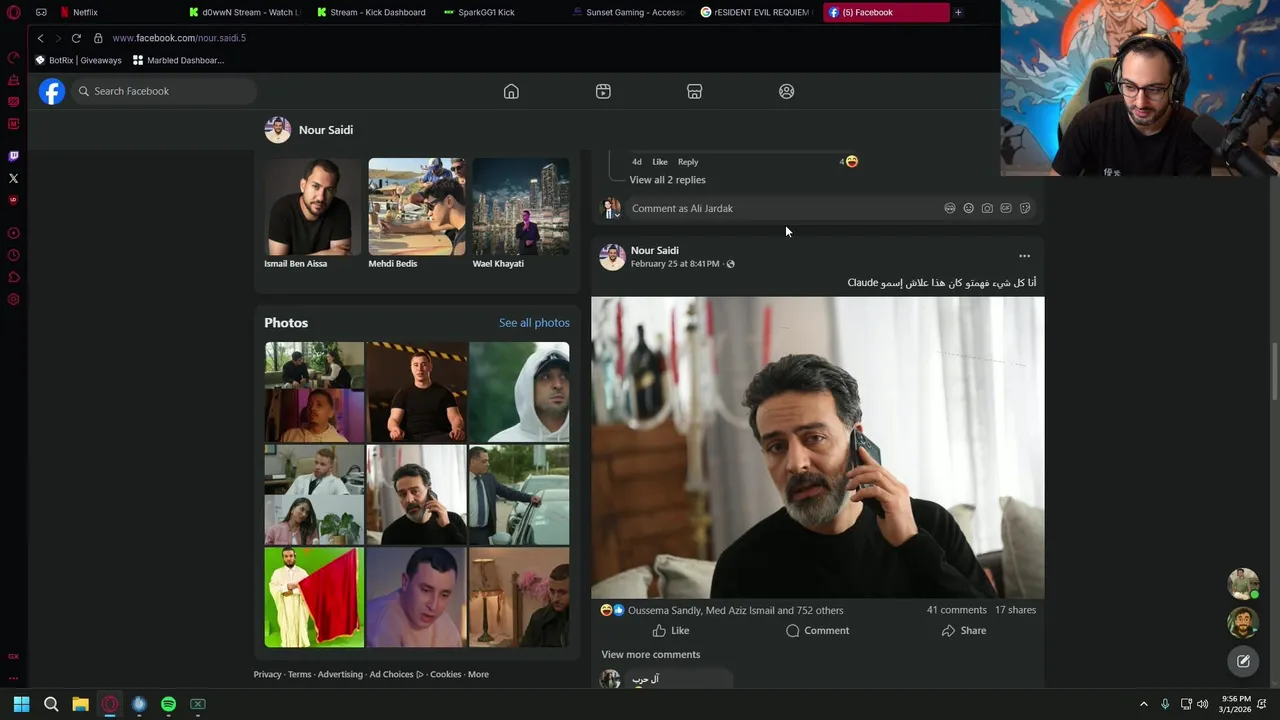This screenshot has height=720, width=1280.
Task: Share the Nour Saidi post
Action: [x=964, y=631]
